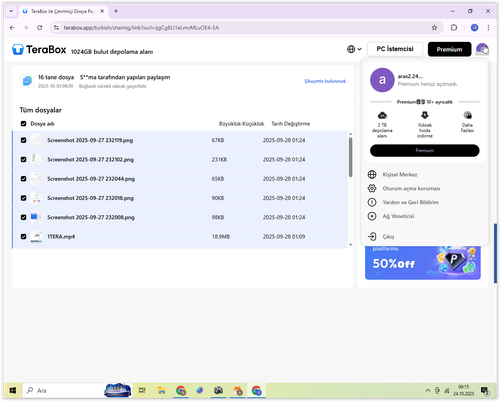Click the browser back arrow
The width and height of the screenshot is (500, 401).
pos(12,28)
